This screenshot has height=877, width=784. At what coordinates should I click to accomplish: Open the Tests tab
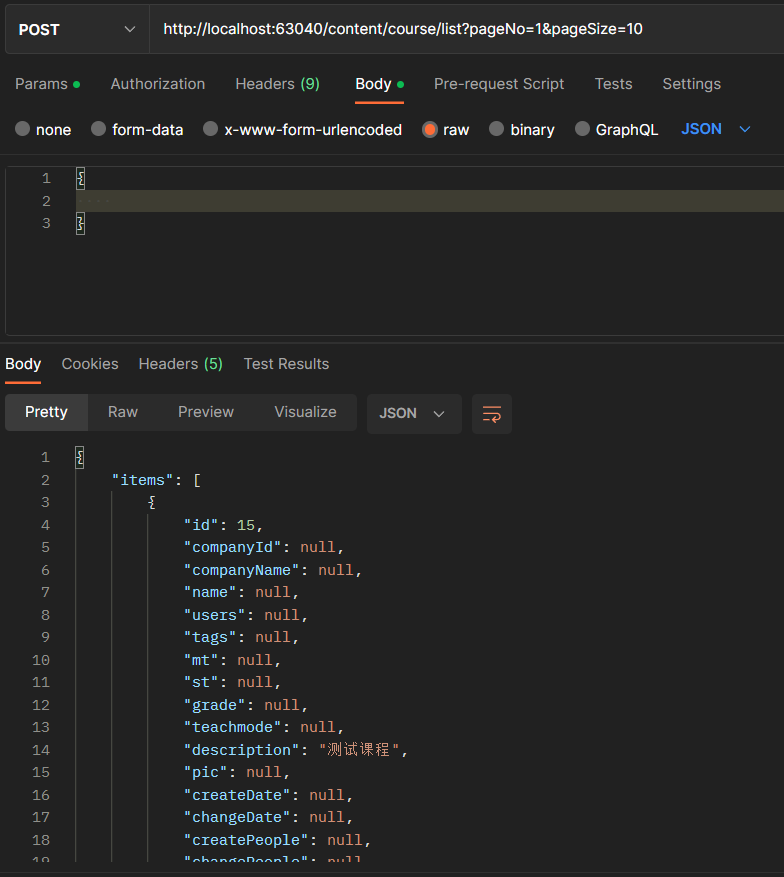pos(613,84)
